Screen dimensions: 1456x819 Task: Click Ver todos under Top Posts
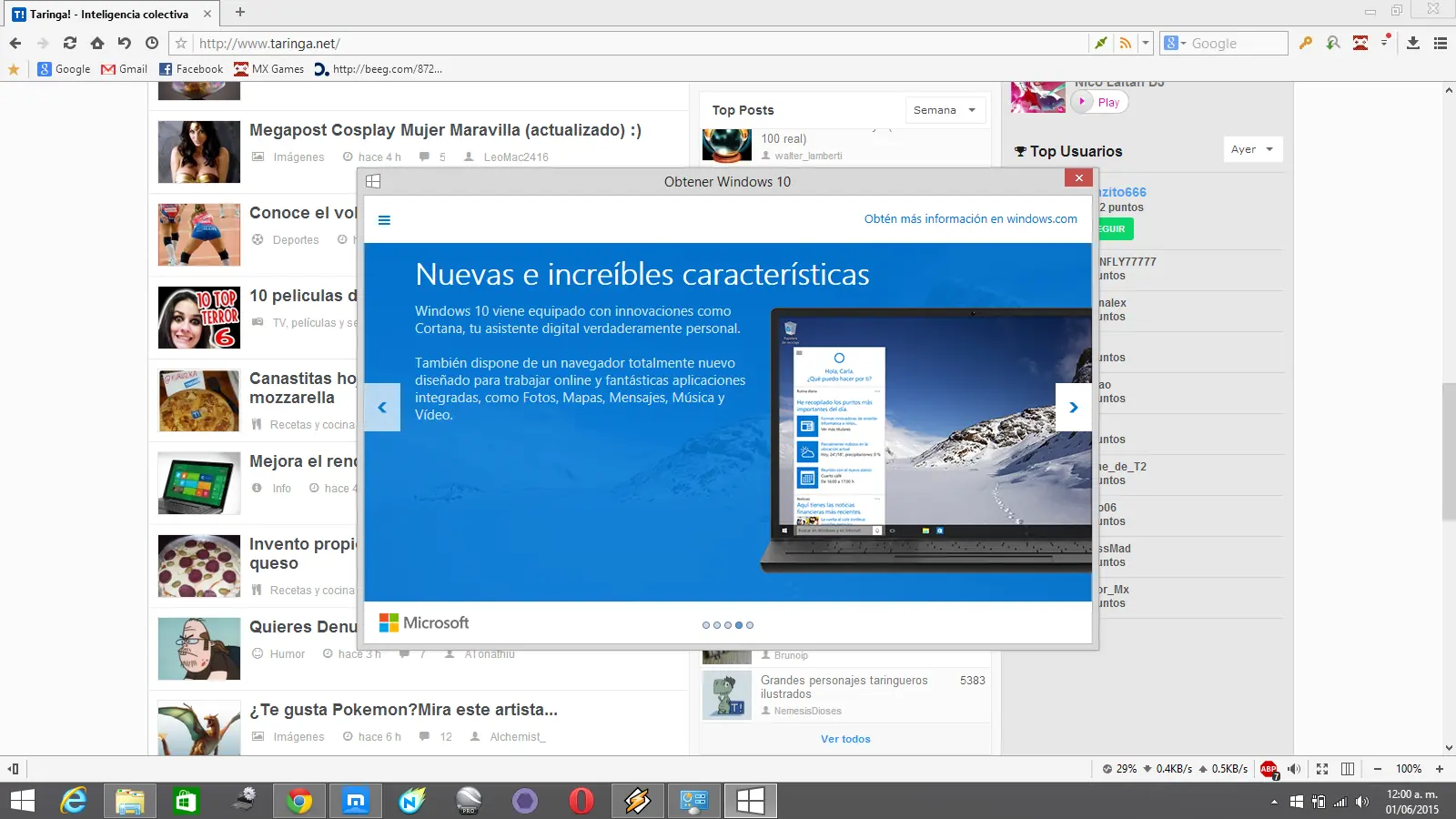tap(845, 739)
